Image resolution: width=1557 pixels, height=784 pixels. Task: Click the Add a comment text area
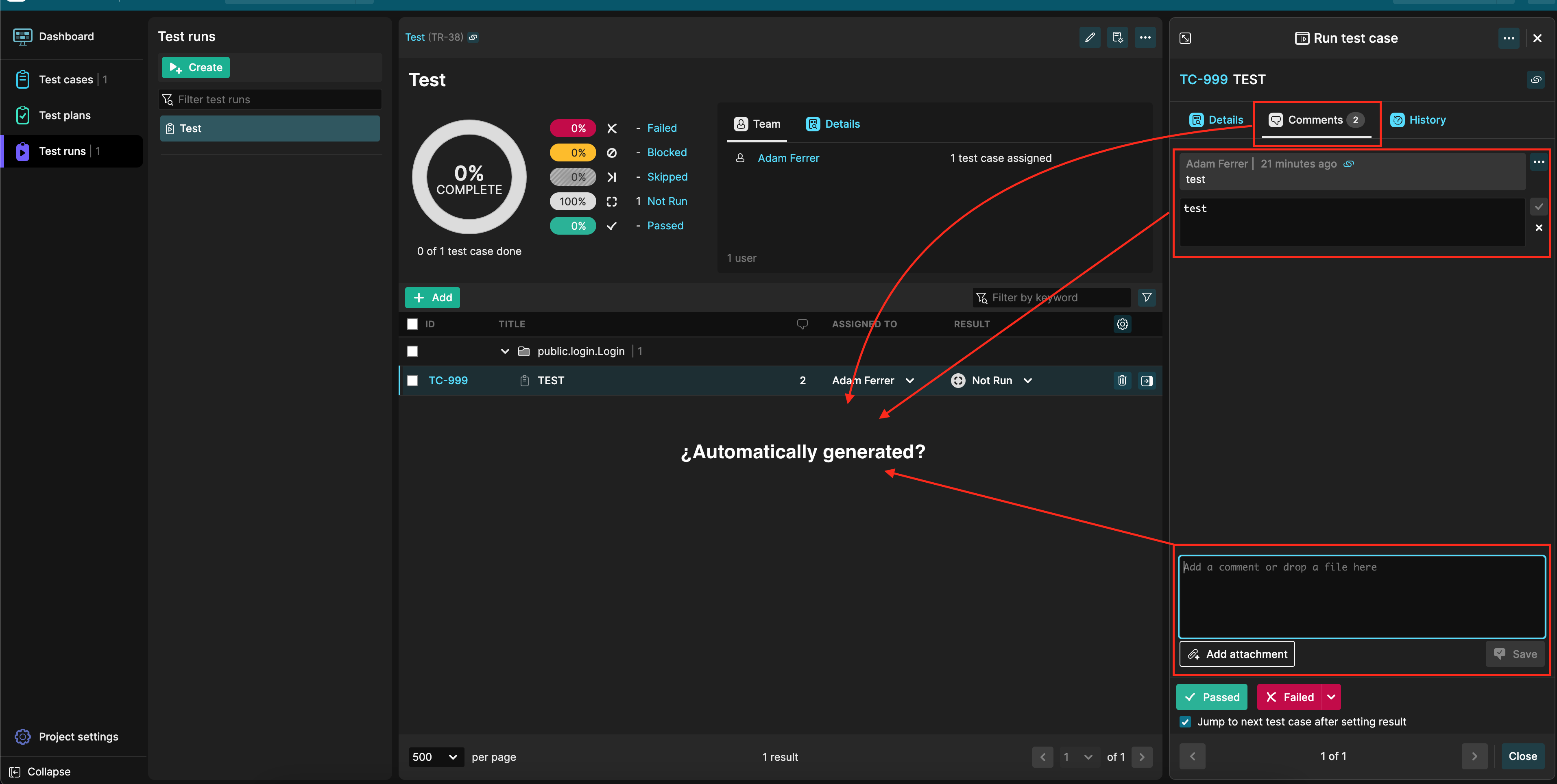pos(1362,597)
